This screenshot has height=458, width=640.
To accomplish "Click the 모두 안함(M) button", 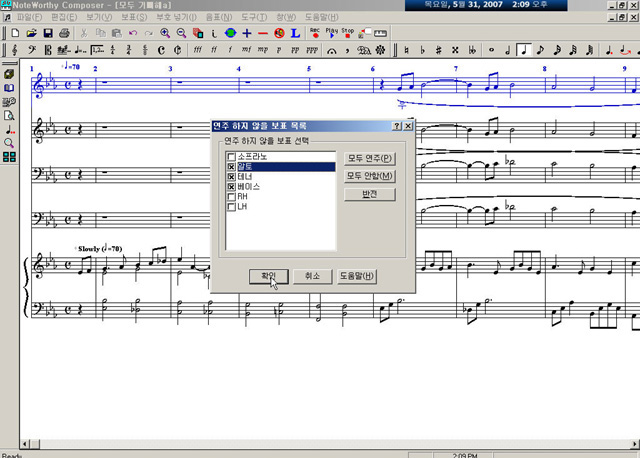I will point(370,176).
